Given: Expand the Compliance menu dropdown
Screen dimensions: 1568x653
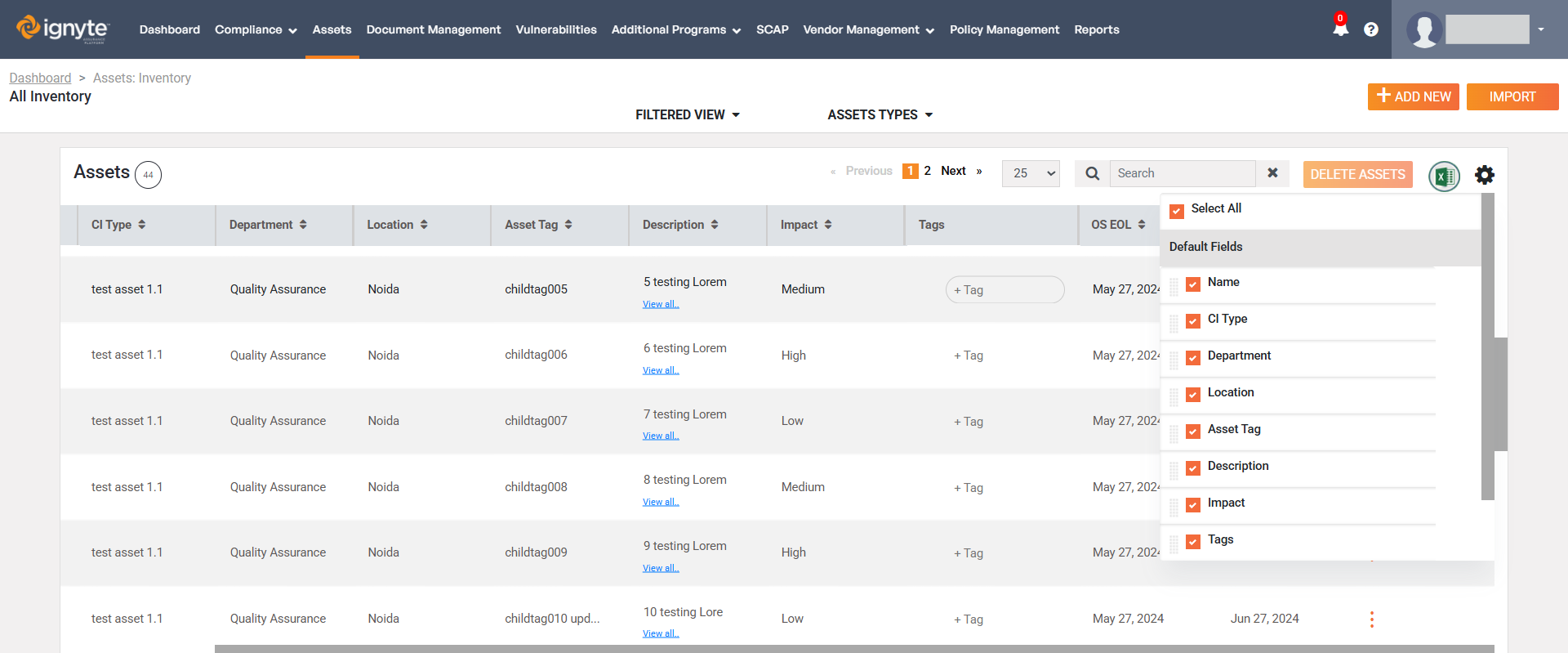Looking at the screenshot, I should point(256,29).
